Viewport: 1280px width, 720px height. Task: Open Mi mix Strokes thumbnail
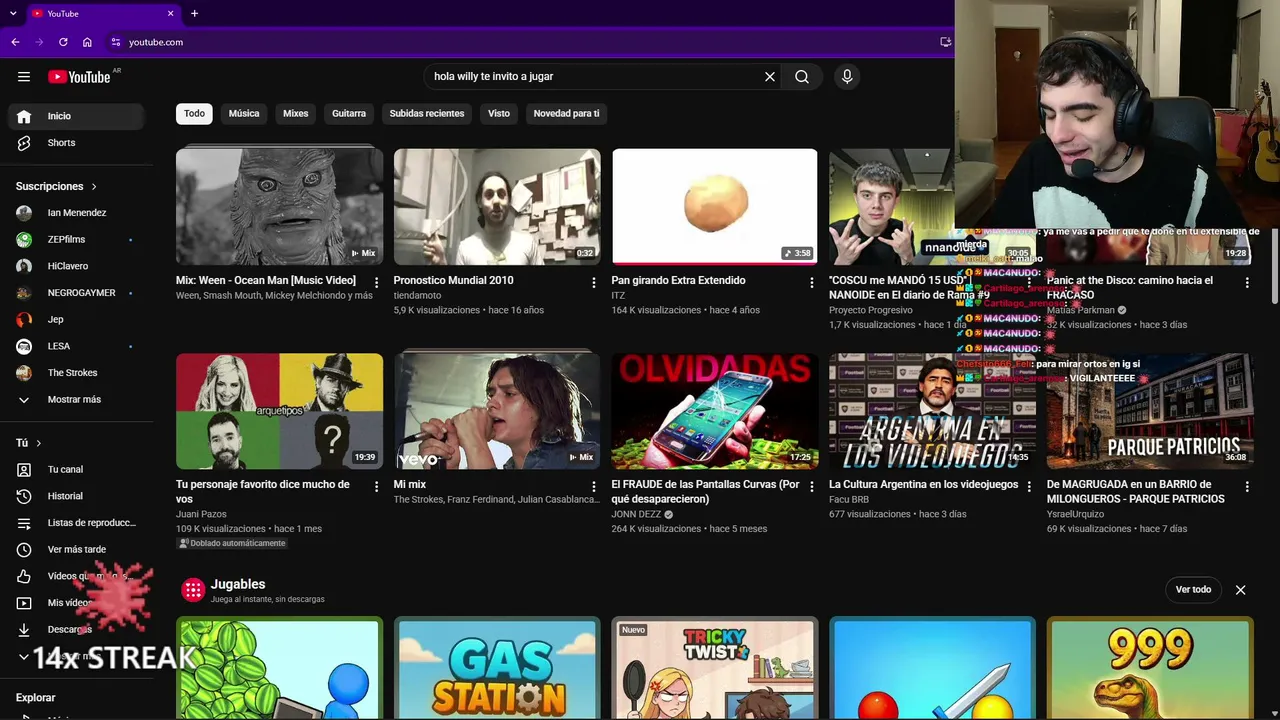497,411
